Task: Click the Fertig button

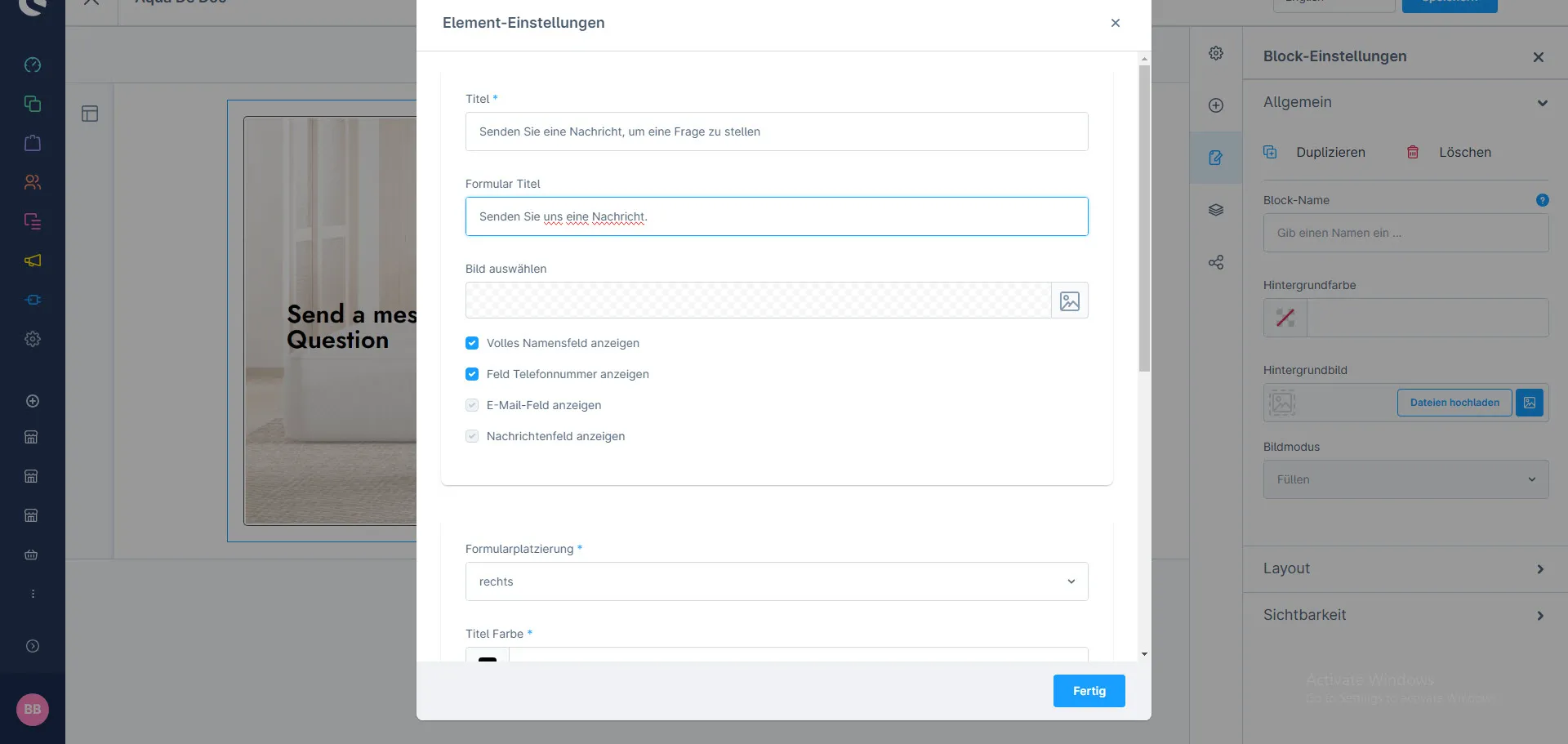Action: click(1089, 691)
